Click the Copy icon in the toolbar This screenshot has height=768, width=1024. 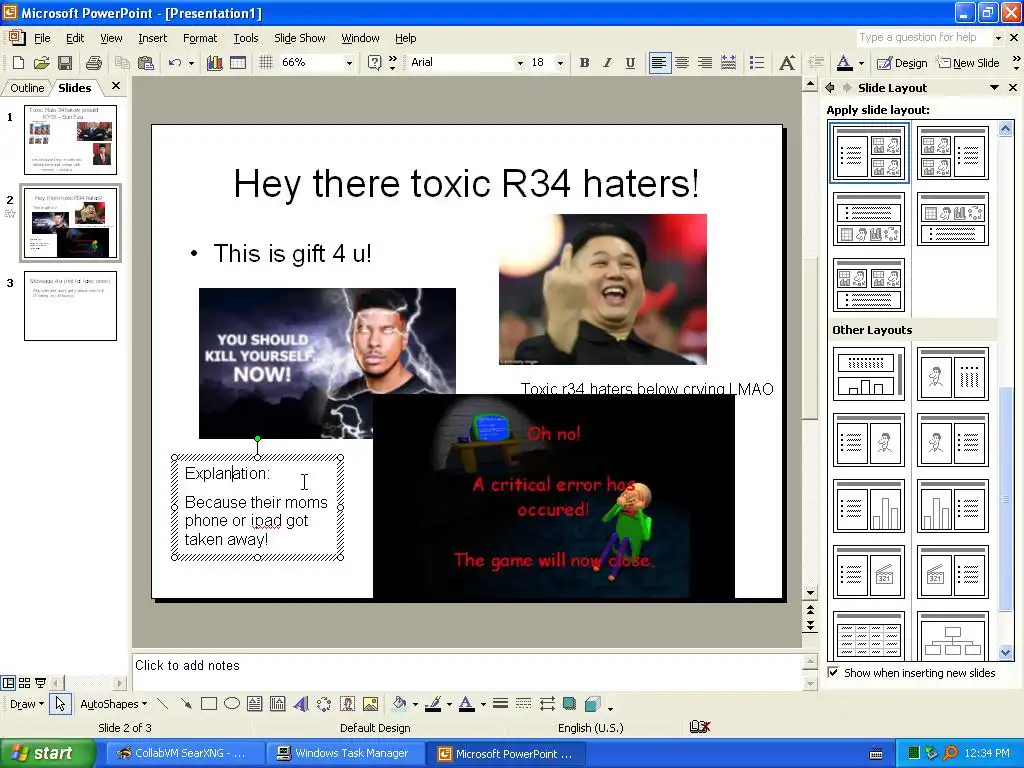coord(122,63)
